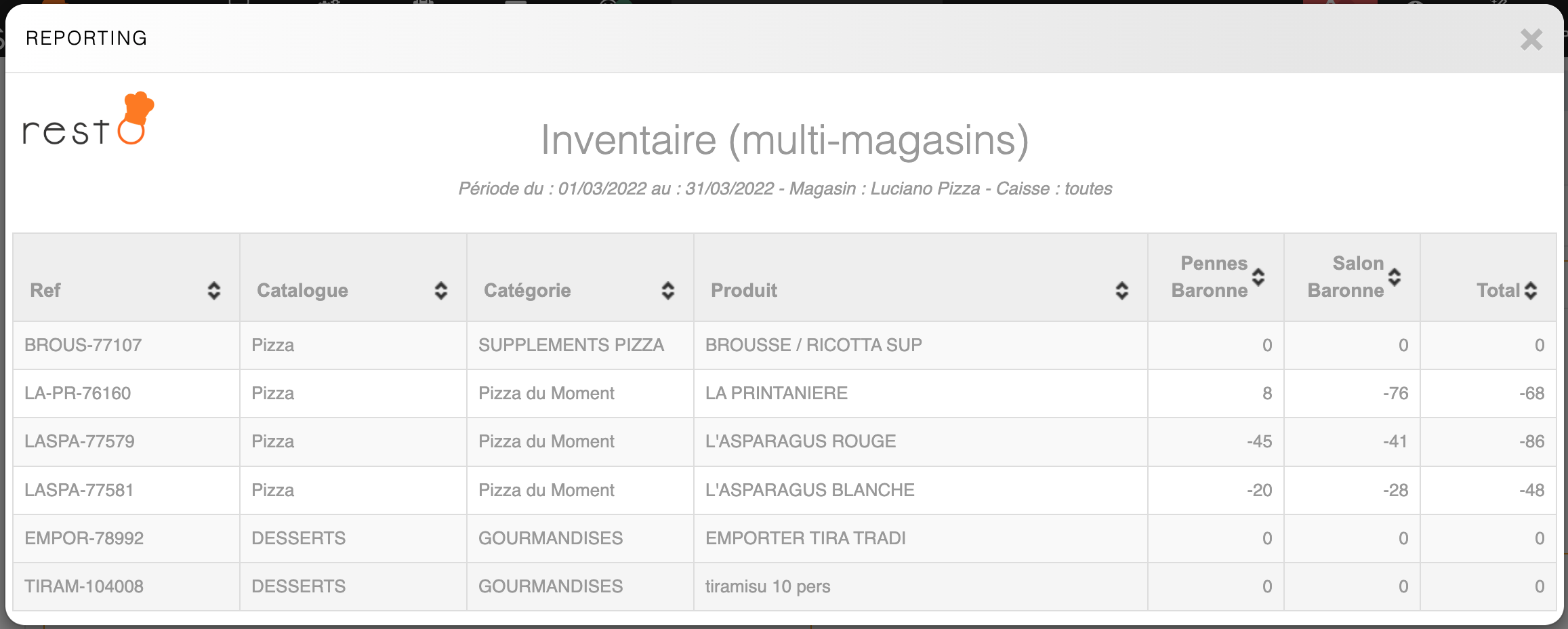Click the resto logo with the chef hat
1568x629 pixels.
point(89,120)
